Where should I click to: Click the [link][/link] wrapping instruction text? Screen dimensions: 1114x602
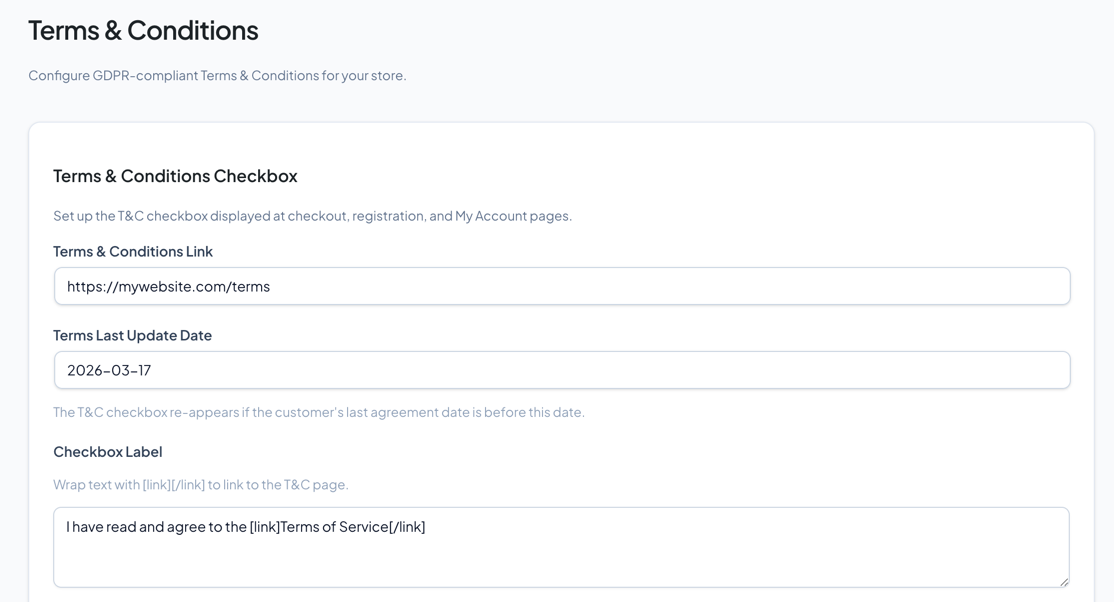click(x=201, y=484)
